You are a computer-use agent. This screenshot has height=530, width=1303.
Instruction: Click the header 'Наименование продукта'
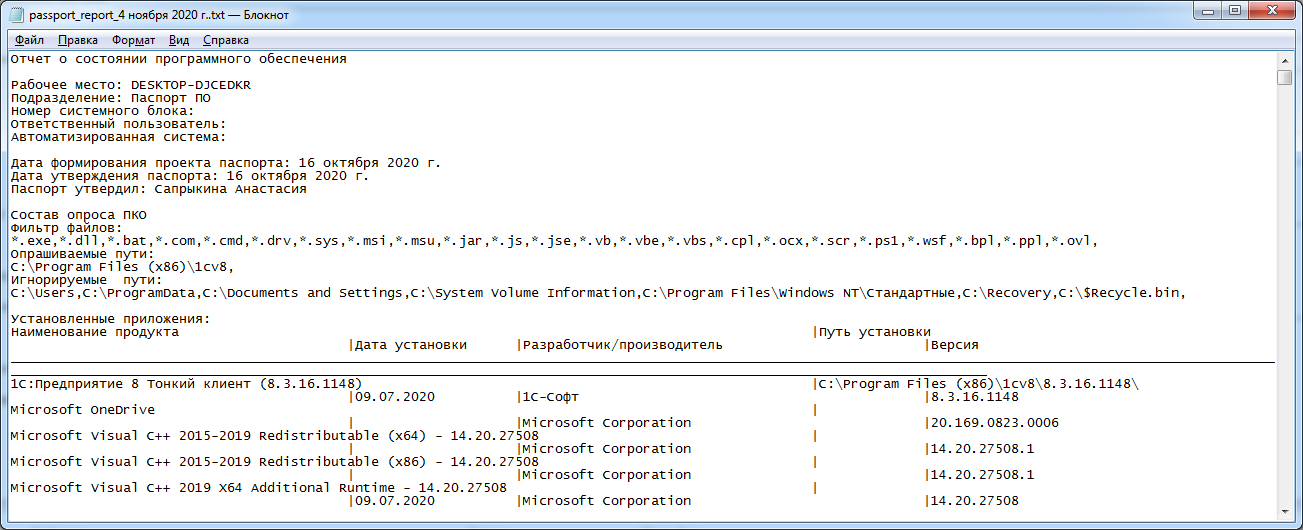[x=94, y=332]
